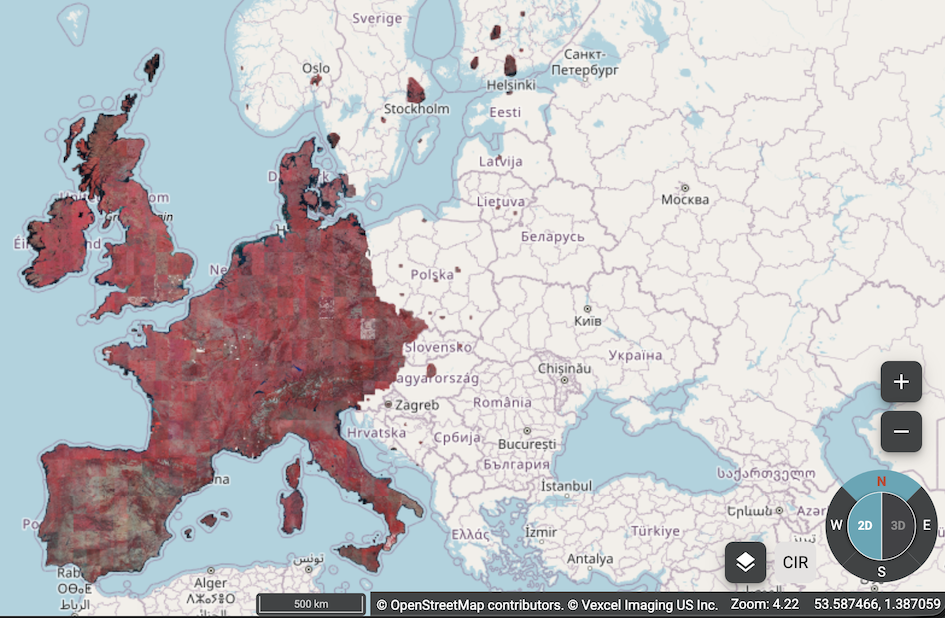Screen dimensions: 945x618
Task: Click the Србија country label
Action: tap(457, 438)
